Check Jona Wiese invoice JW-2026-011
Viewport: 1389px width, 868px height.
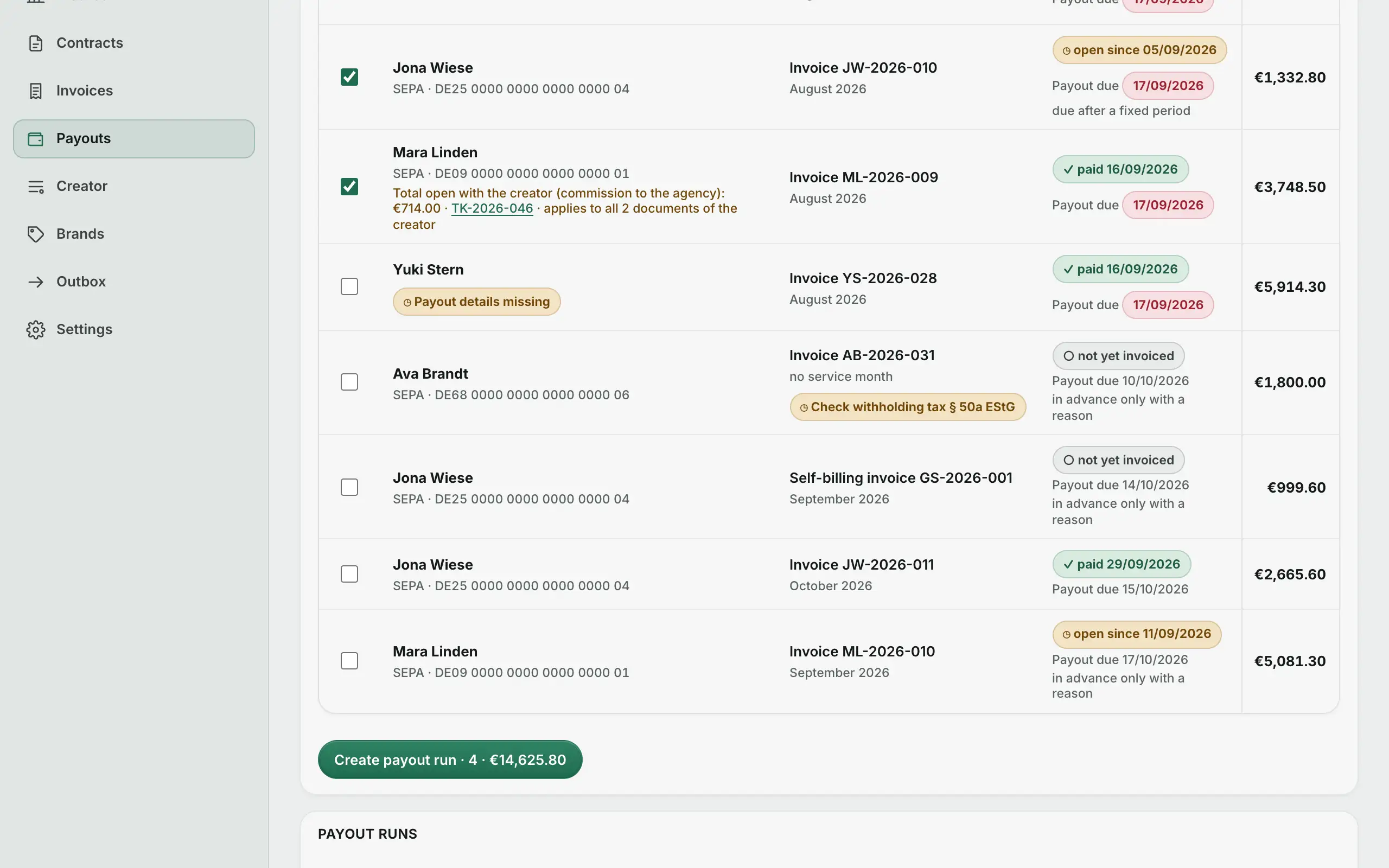coord(349,574)
